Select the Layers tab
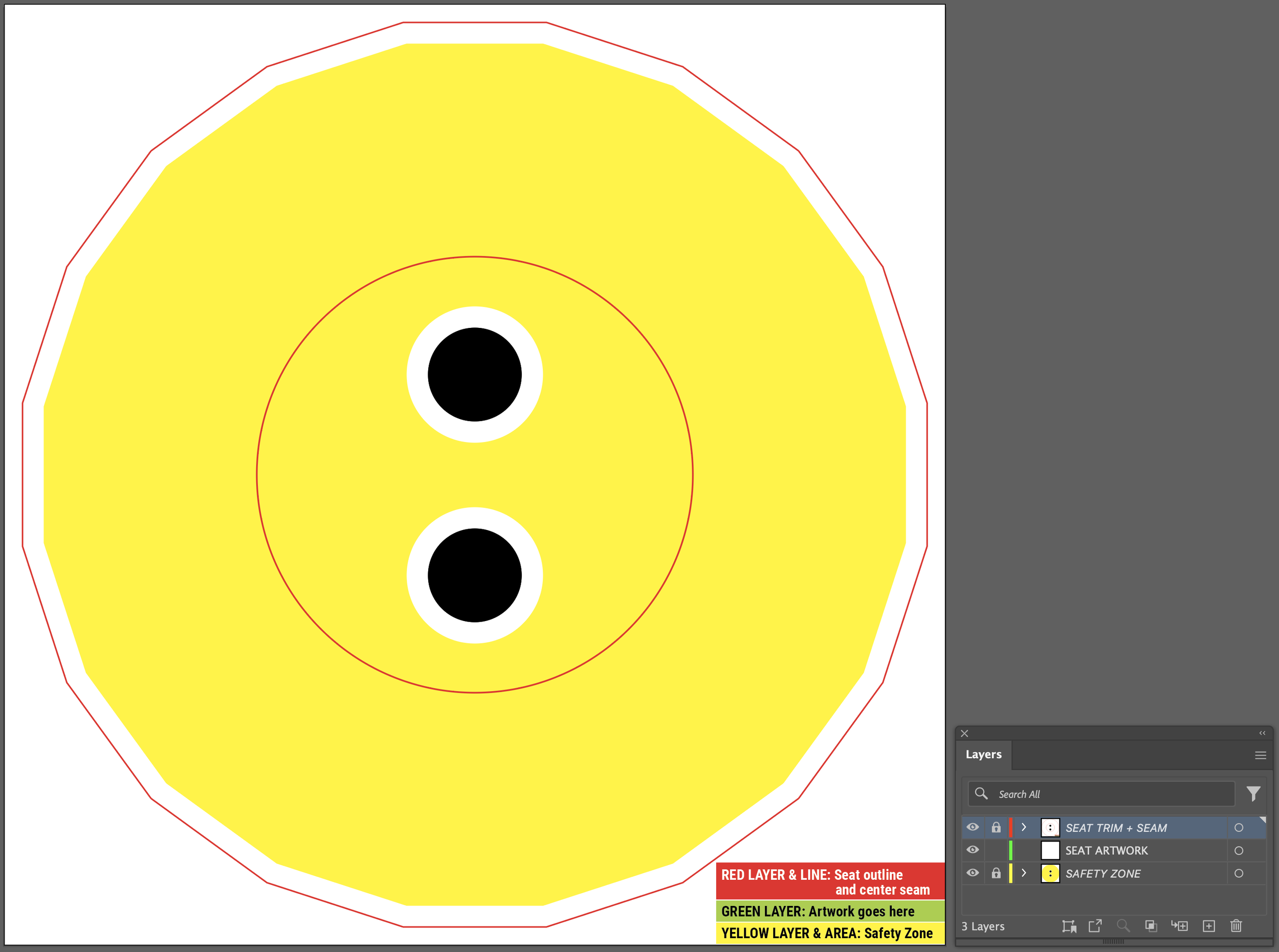1279x952 pixels. coord(983,755)
